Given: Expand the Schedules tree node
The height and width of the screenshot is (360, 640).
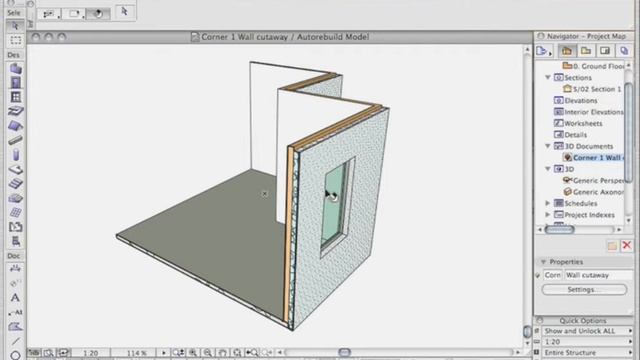Looking at the screenshot, I should click(x=548, y=203).
